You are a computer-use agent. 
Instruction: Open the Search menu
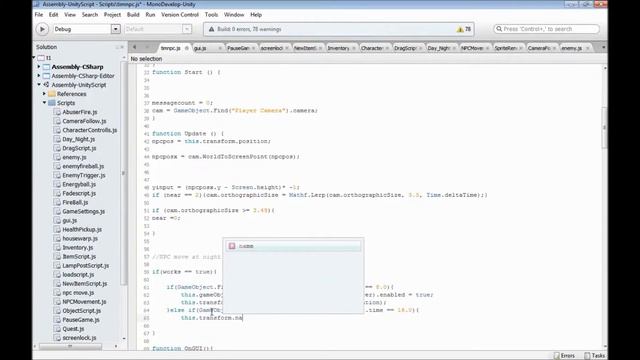[x=90, y=15]
